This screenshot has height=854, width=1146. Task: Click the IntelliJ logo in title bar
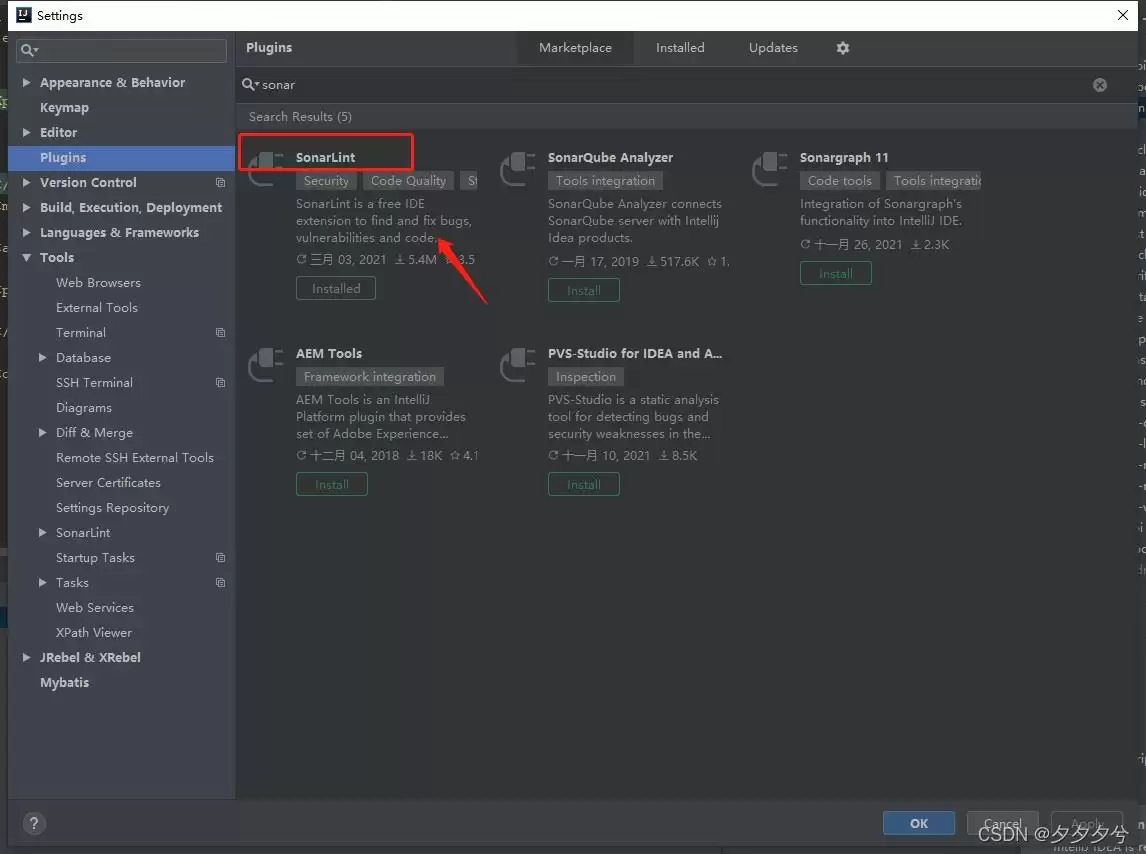point(23,15)
